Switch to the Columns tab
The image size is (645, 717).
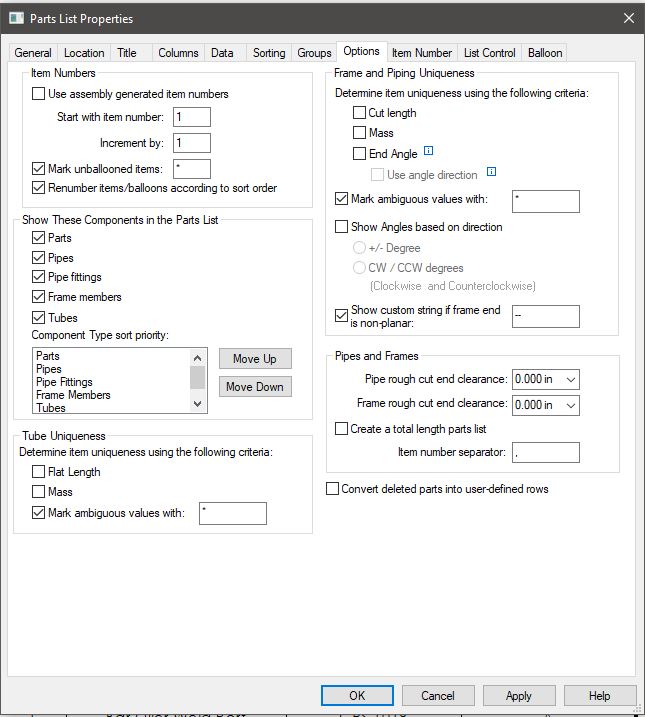point(178,53)
